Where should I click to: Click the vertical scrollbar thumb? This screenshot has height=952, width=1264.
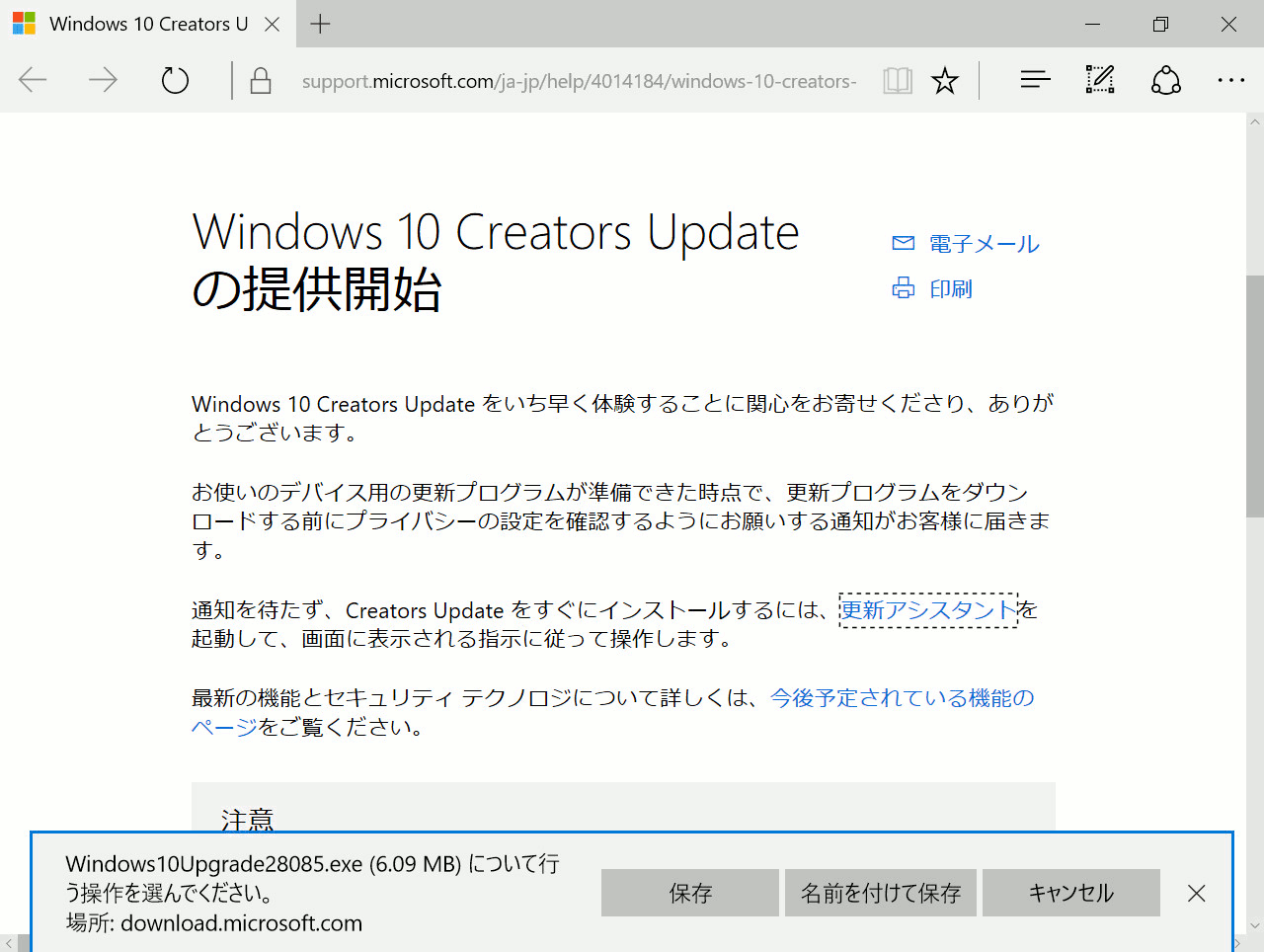click(x=1255, y=395)
